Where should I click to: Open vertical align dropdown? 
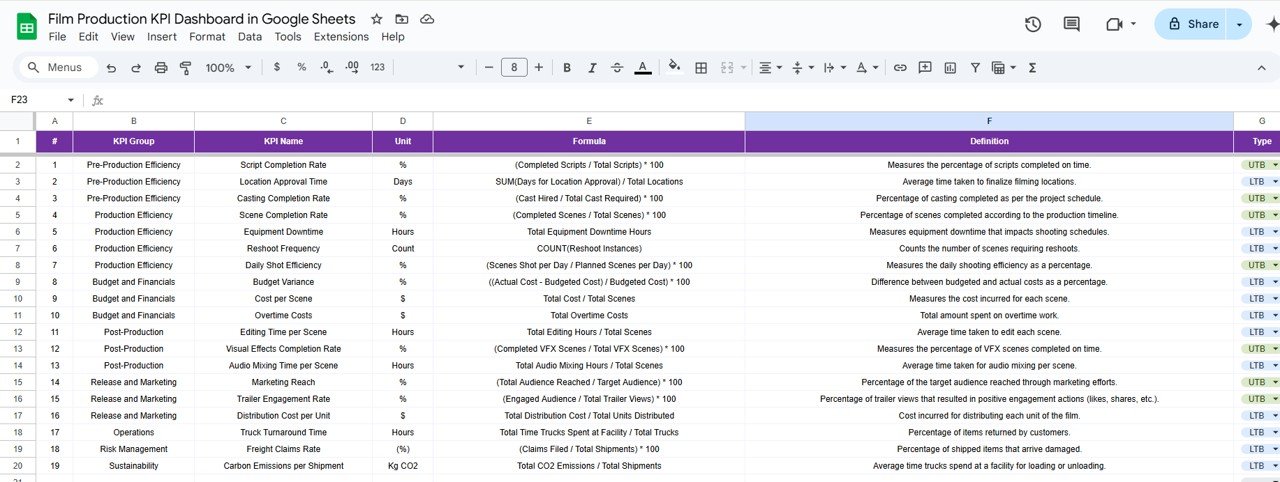[801, 67]
